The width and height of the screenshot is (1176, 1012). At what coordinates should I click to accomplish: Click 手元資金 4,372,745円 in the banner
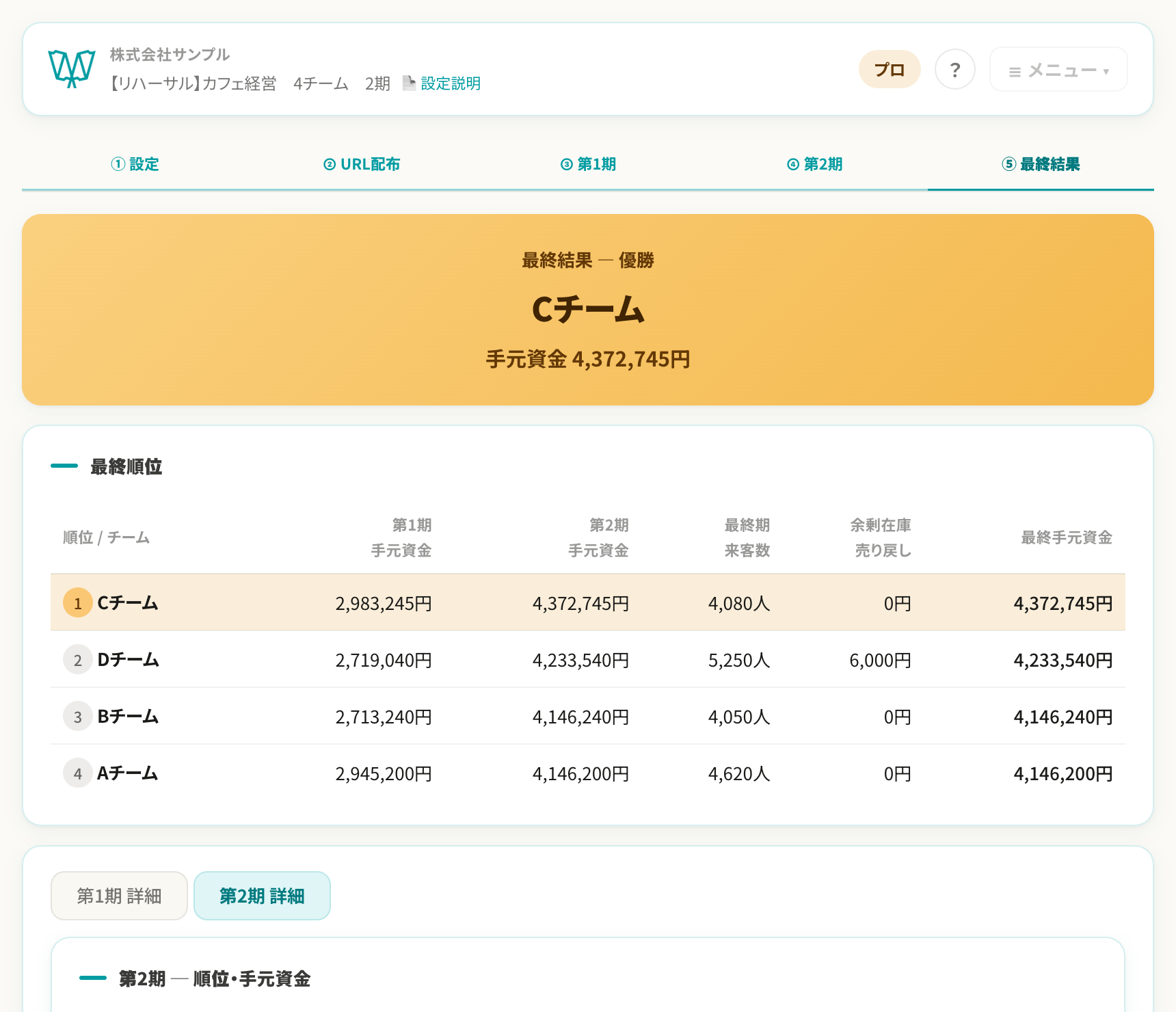(588, 359)
